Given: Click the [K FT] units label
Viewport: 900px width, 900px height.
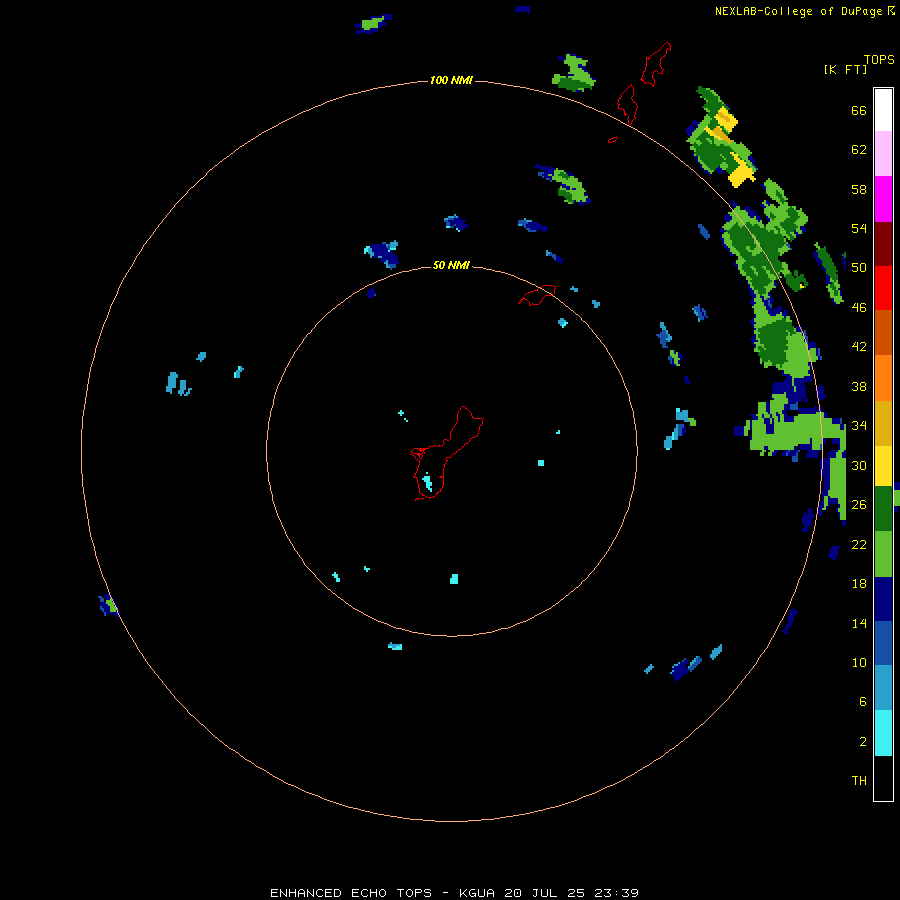Looking at the screenshot, I should (845, 69).
